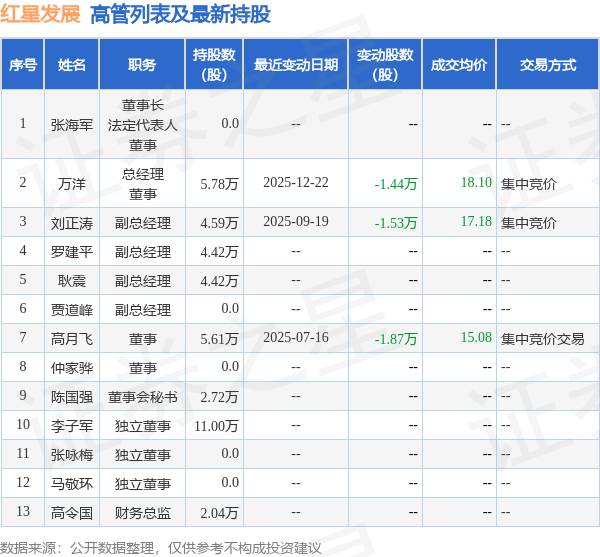Screen dimensions: 600x557
Task: Click 陈国强's position 董事会秘书
Action: (142, 397)
